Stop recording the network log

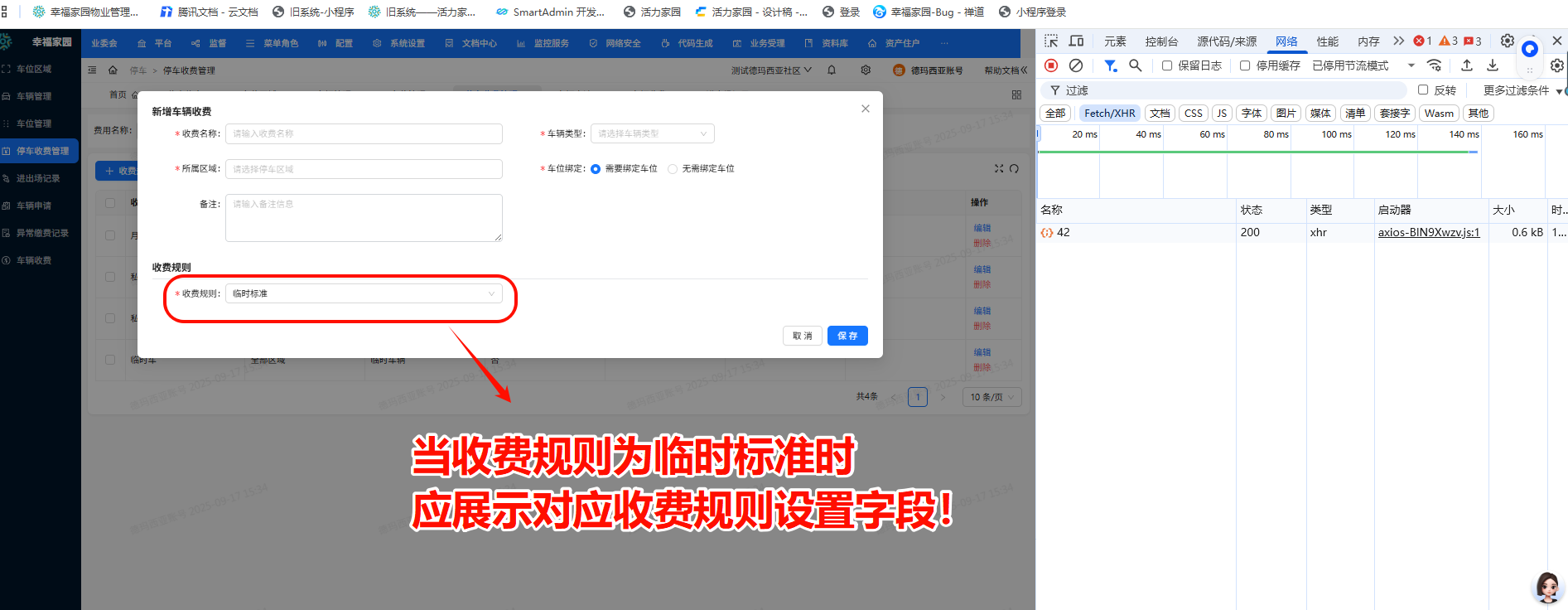[x=1051, y=65]
